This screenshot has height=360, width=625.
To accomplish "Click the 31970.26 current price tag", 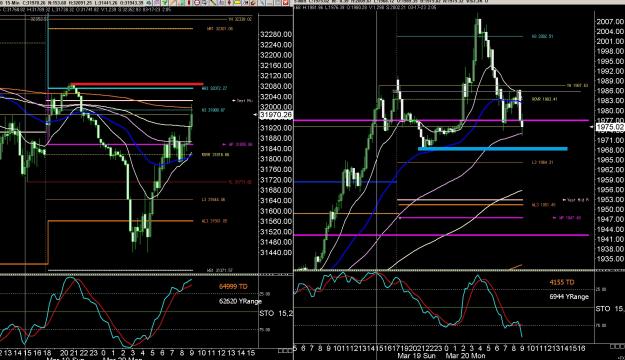I will point(276,115).
